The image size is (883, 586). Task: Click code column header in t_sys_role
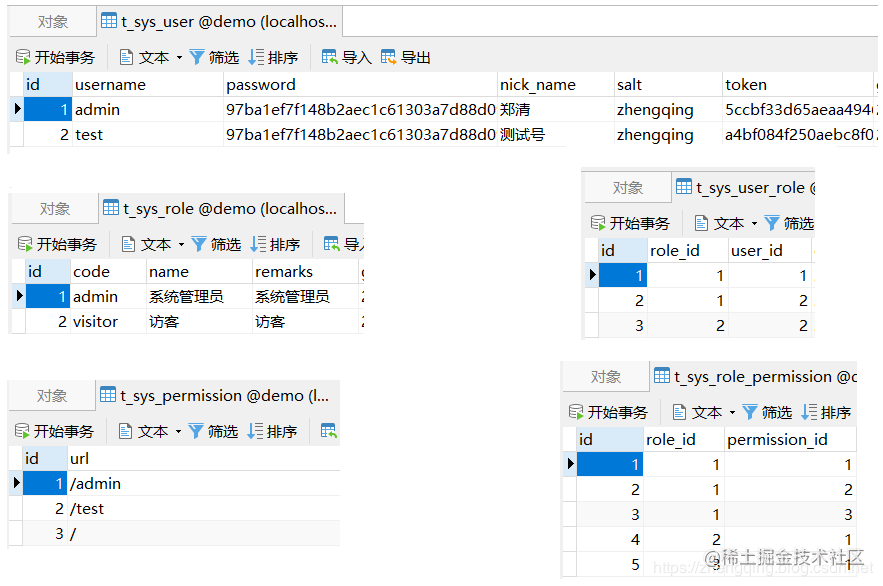(x=108, y=271)
